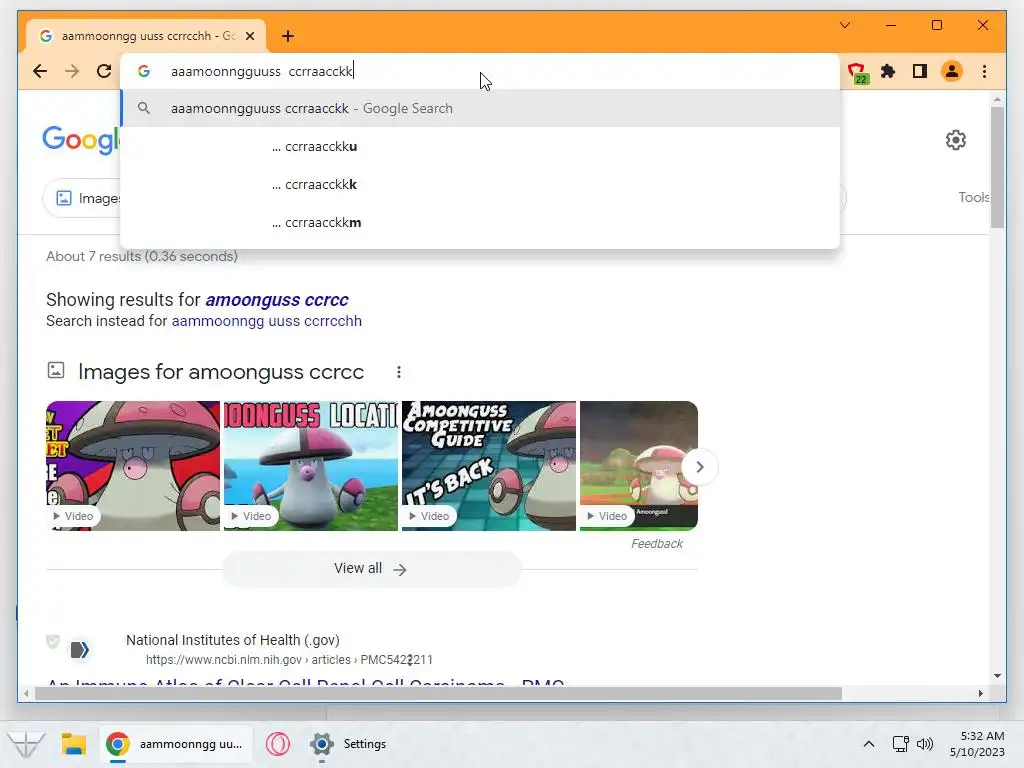
Task: Search instead for aammoonngg uuss ccrrcchh
Action: coord(266,321)
